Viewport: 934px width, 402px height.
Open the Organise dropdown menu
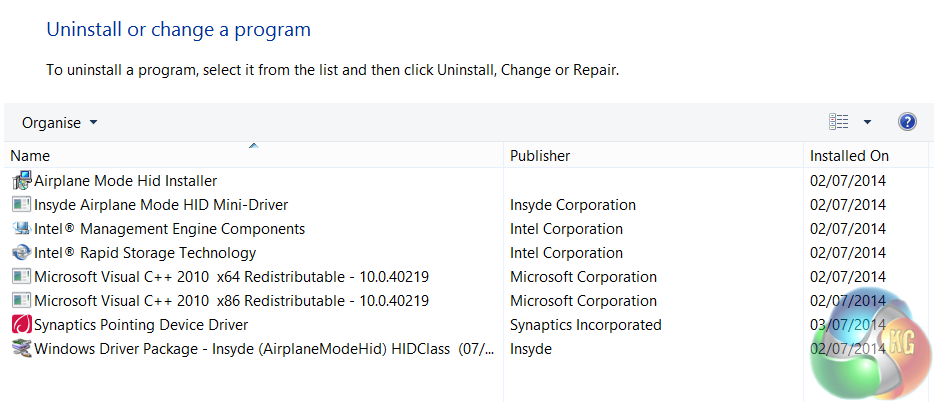pos(60,123)
